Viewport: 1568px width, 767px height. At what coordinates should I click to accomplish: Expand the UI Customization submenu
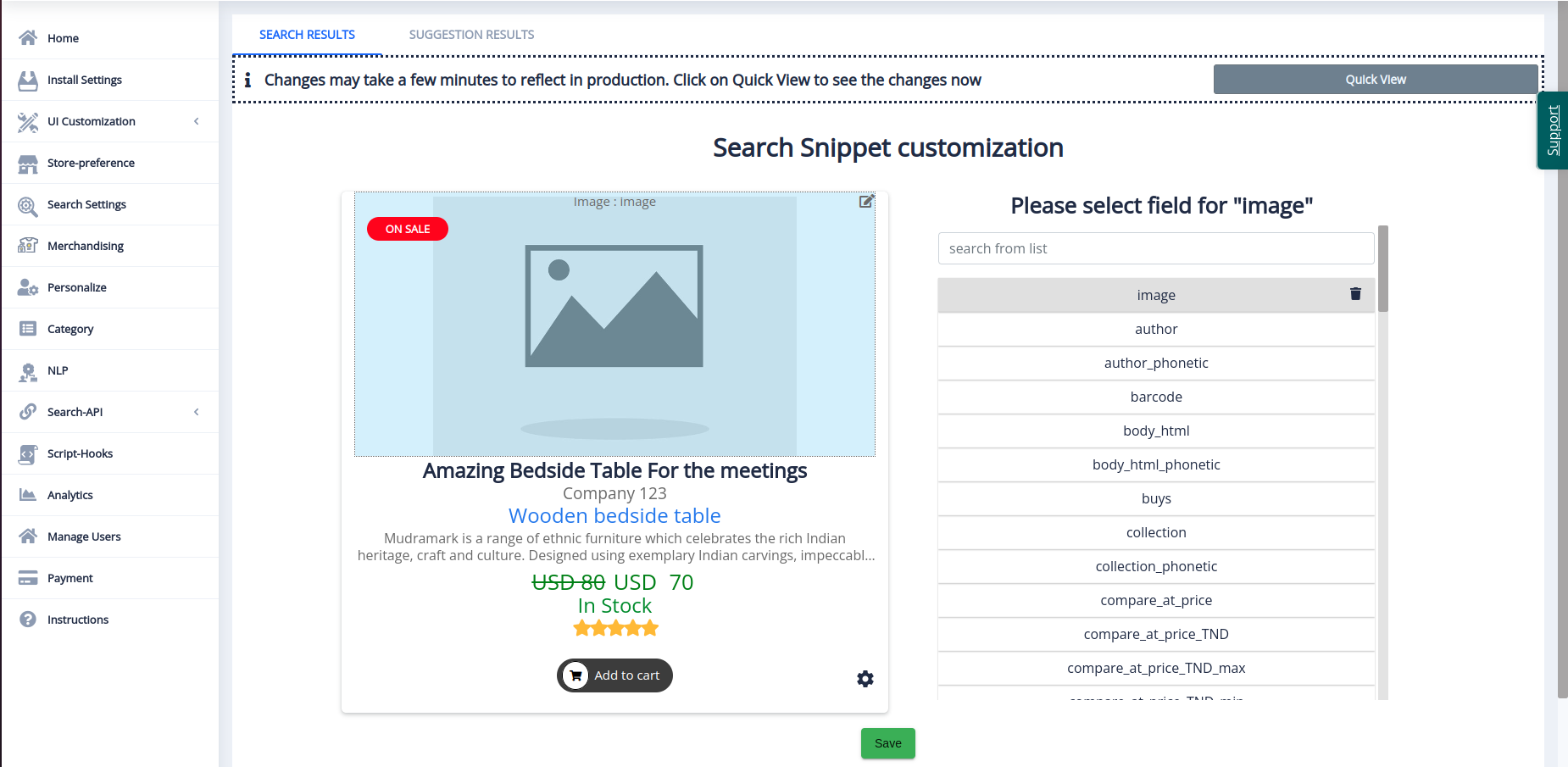coord(197,121)
